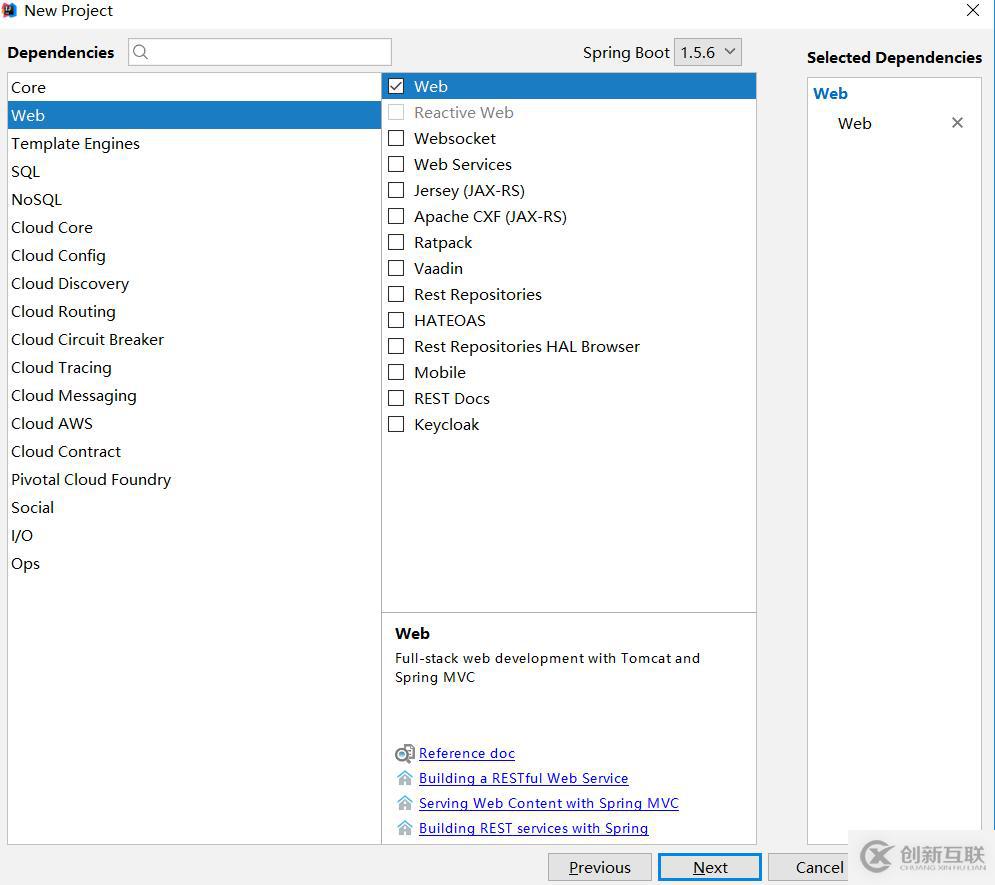
Task: Open the Spring Boot version dropdown
Action: (708, 52)
